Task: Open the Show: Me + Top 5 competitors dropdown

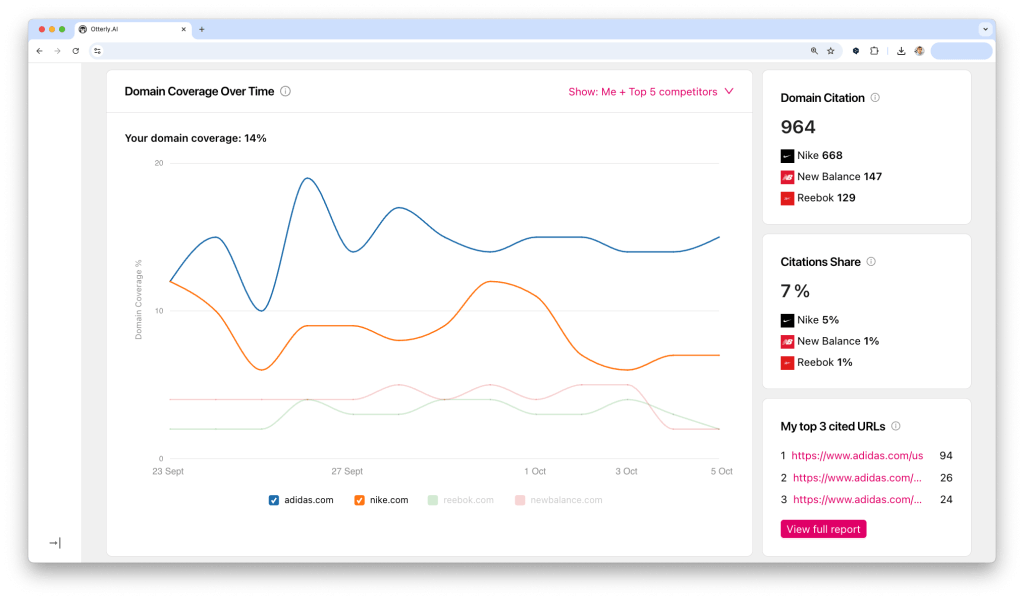Action: [x=650, y=91]
